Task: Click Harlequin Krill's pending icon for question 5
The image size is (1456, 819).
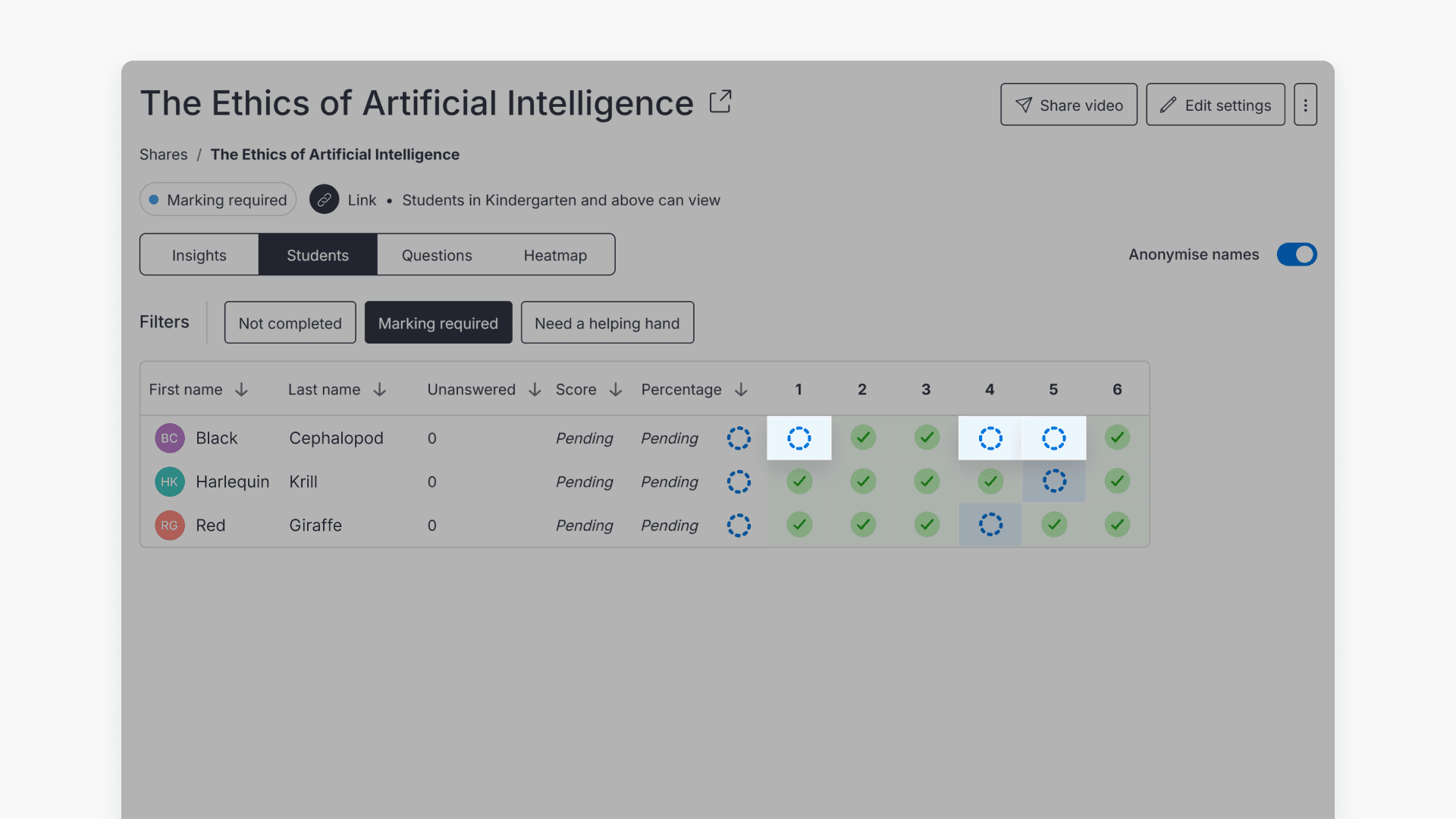Action: pyautogui.click(x=1053, y=482)
